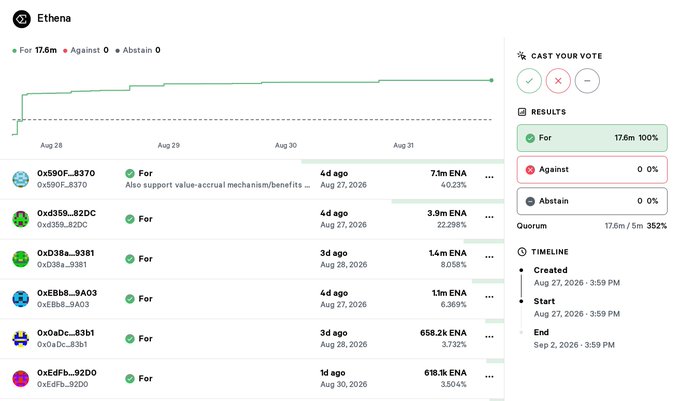Open more options for 0x590F...8370 vote

pos(489,177)
